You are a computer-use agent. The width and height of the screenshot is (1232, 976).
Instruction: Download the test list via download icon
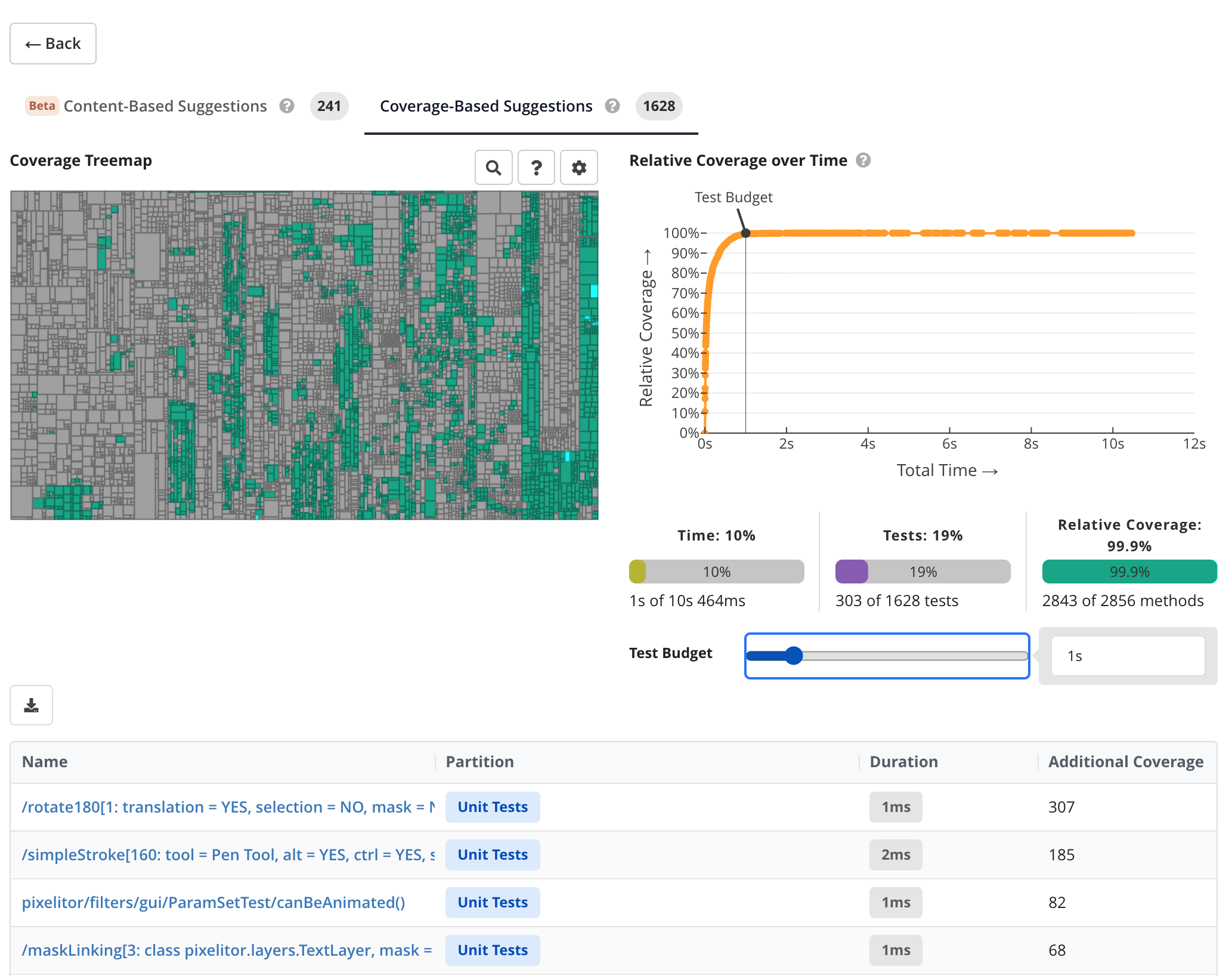click(x=32, y=706)
